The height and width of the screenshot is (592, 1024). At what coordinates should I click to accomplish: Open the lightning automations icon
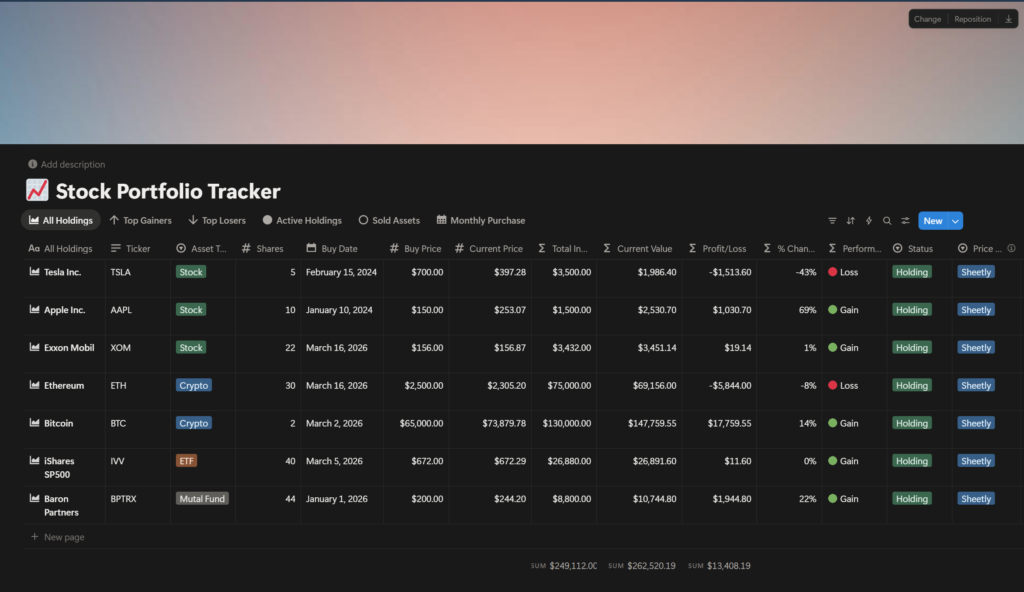(869, 221)
